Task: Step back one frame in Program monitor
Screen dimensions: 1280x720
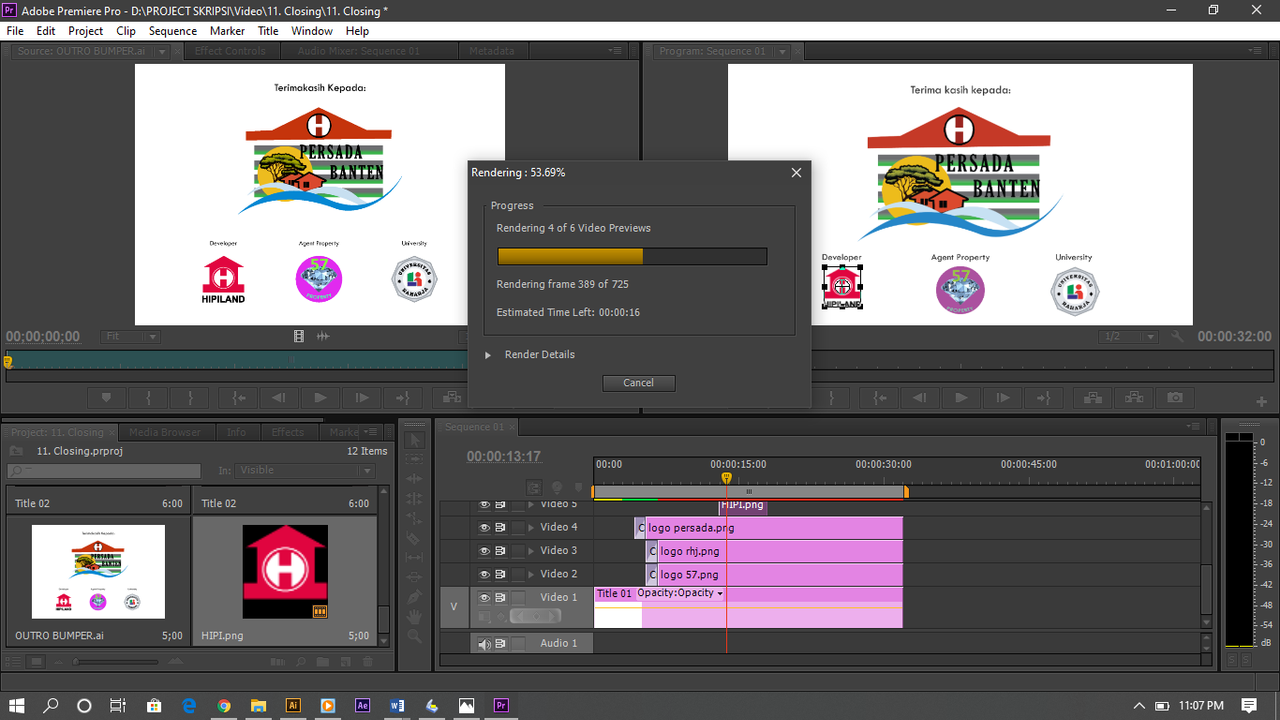Action: [x=920, y=398]
